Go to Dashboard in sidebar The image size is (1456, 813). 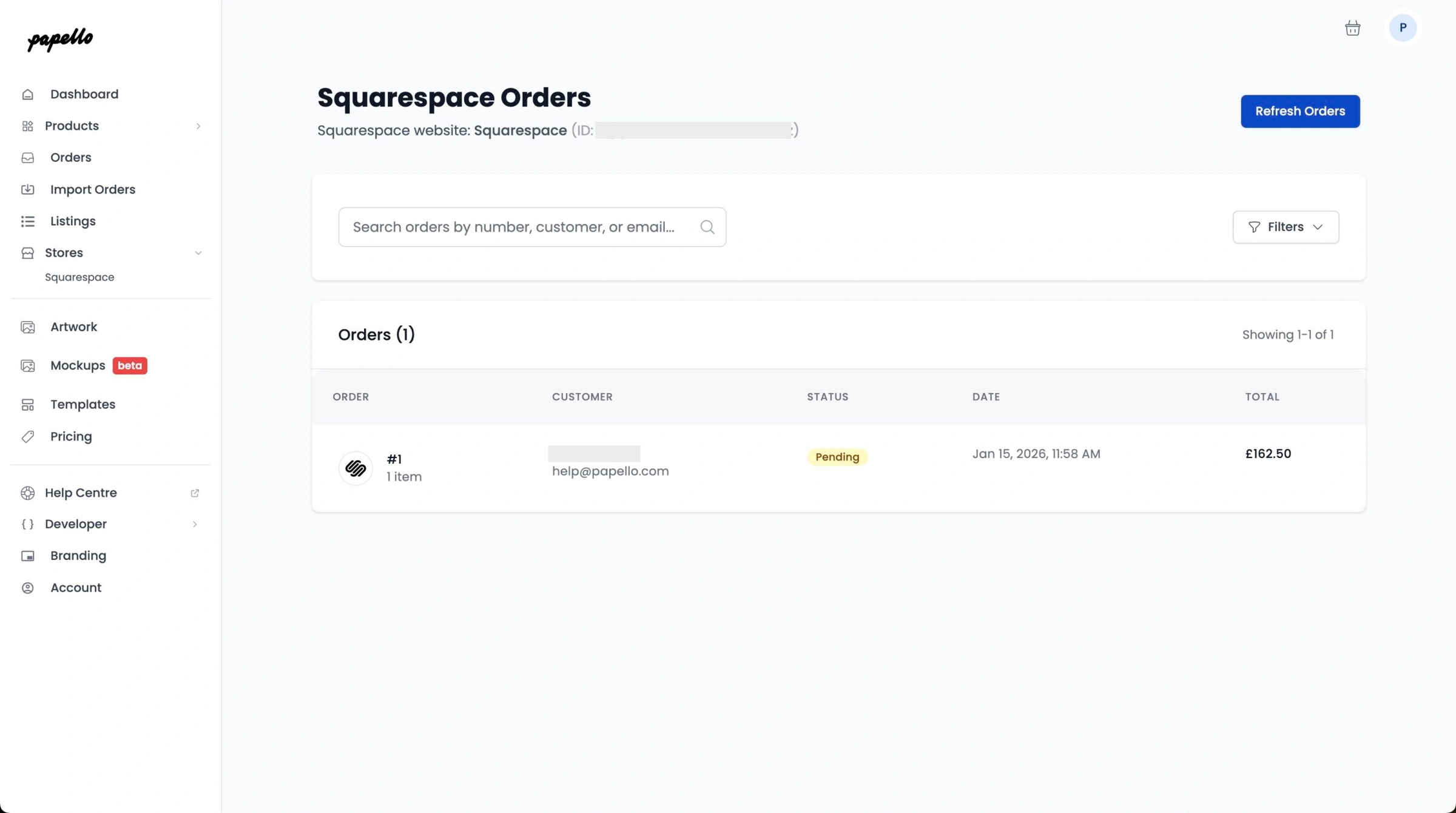click(x=84, y=94)
